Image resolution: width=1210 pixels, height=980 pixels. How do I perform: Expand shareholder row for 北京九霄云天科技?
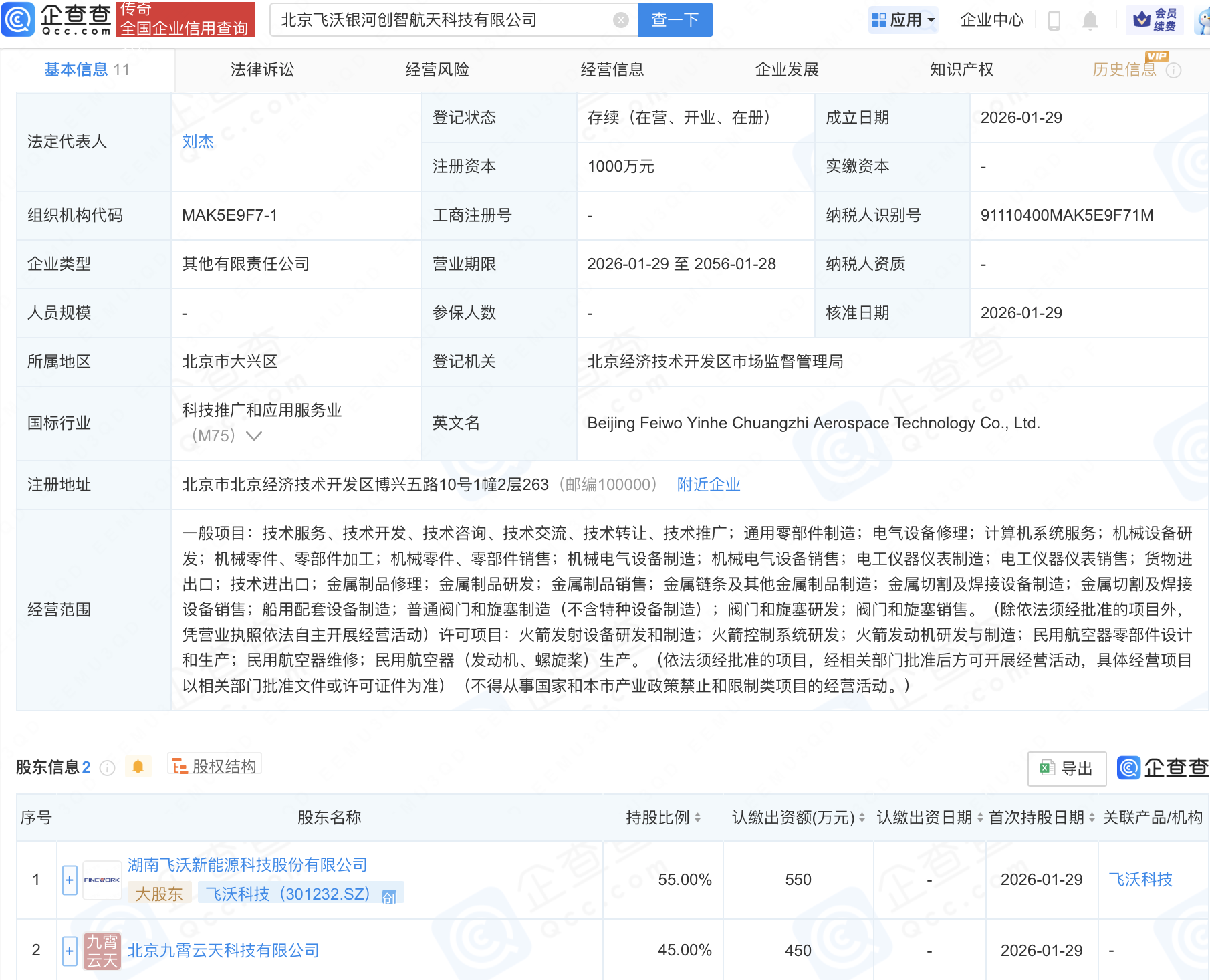(70, 951)
